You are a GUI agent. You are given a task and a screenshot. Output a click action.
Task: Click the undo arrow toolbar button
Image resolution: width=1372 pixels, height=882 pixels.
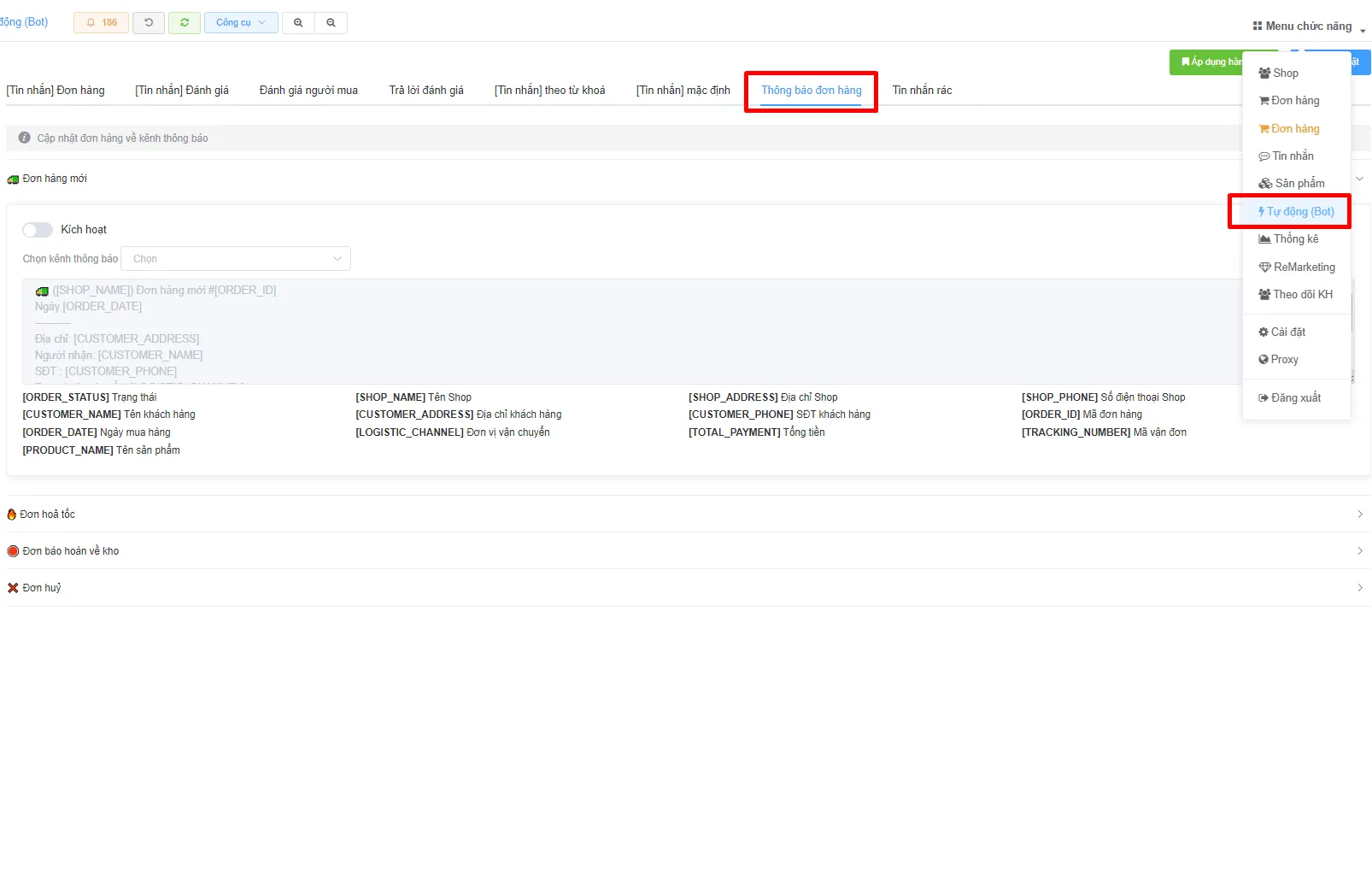149,22
